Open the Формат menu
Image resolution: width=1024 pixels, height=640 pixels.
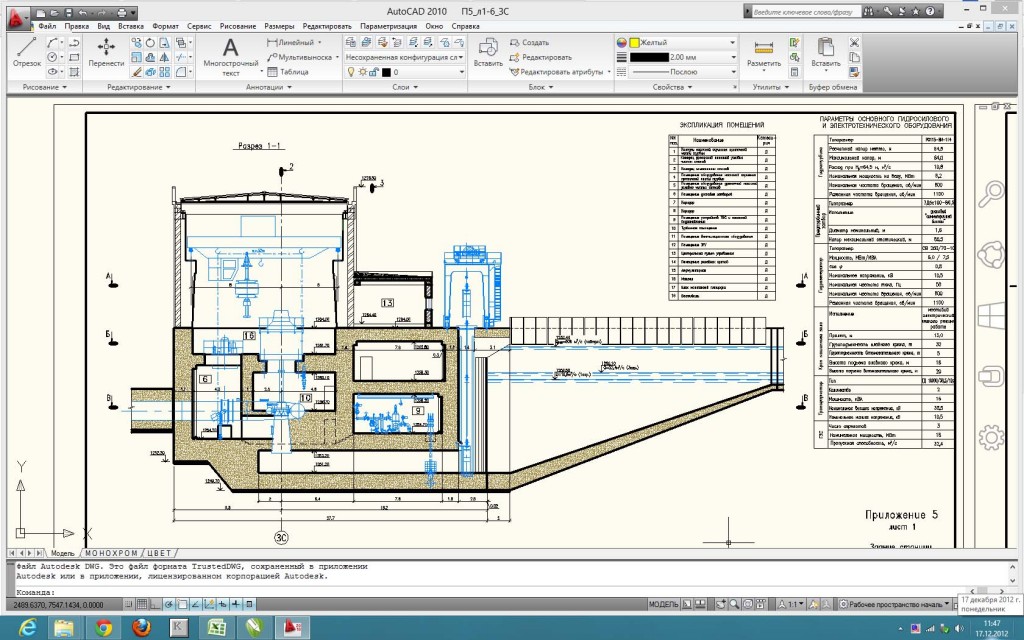[x=165, y=27]
